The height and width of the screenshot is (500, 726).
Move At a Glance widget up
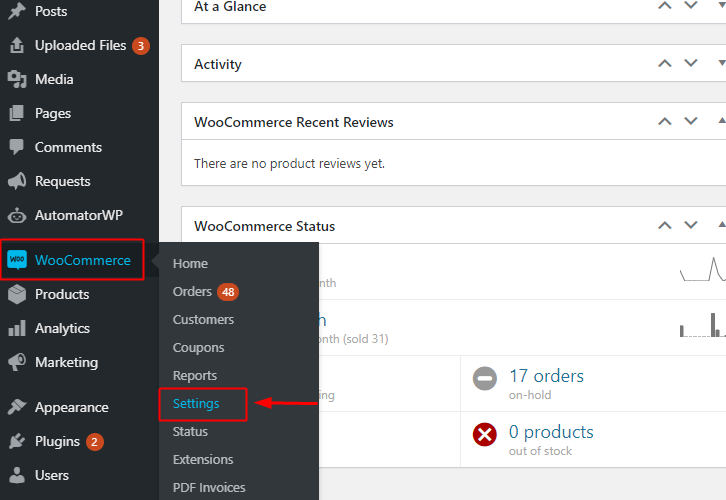click(x=665, y=6)
